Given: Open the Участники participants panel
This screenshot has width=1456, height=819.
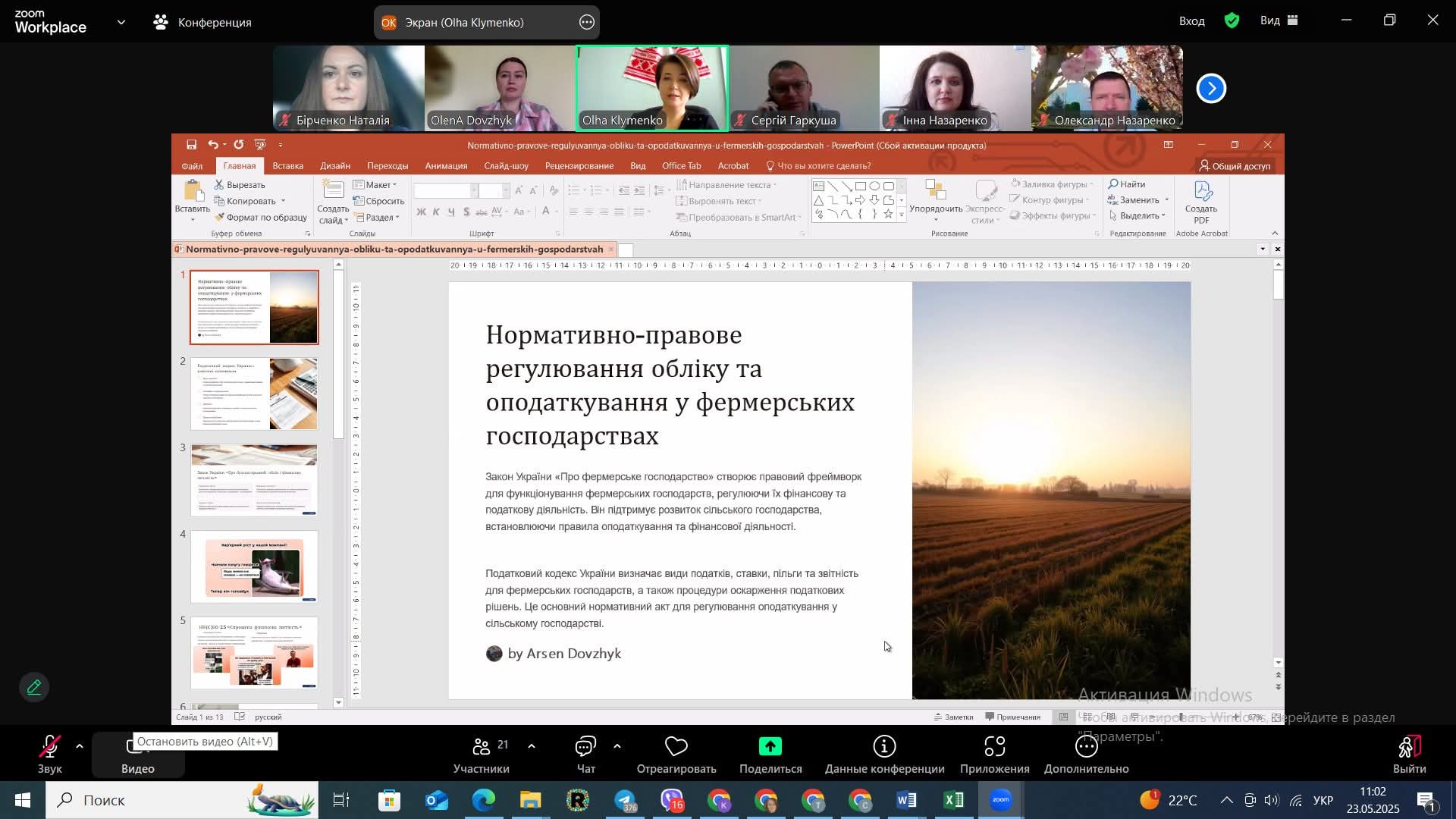Looking at the screenshot, I should pyautogui.click(x=481, y=755).
